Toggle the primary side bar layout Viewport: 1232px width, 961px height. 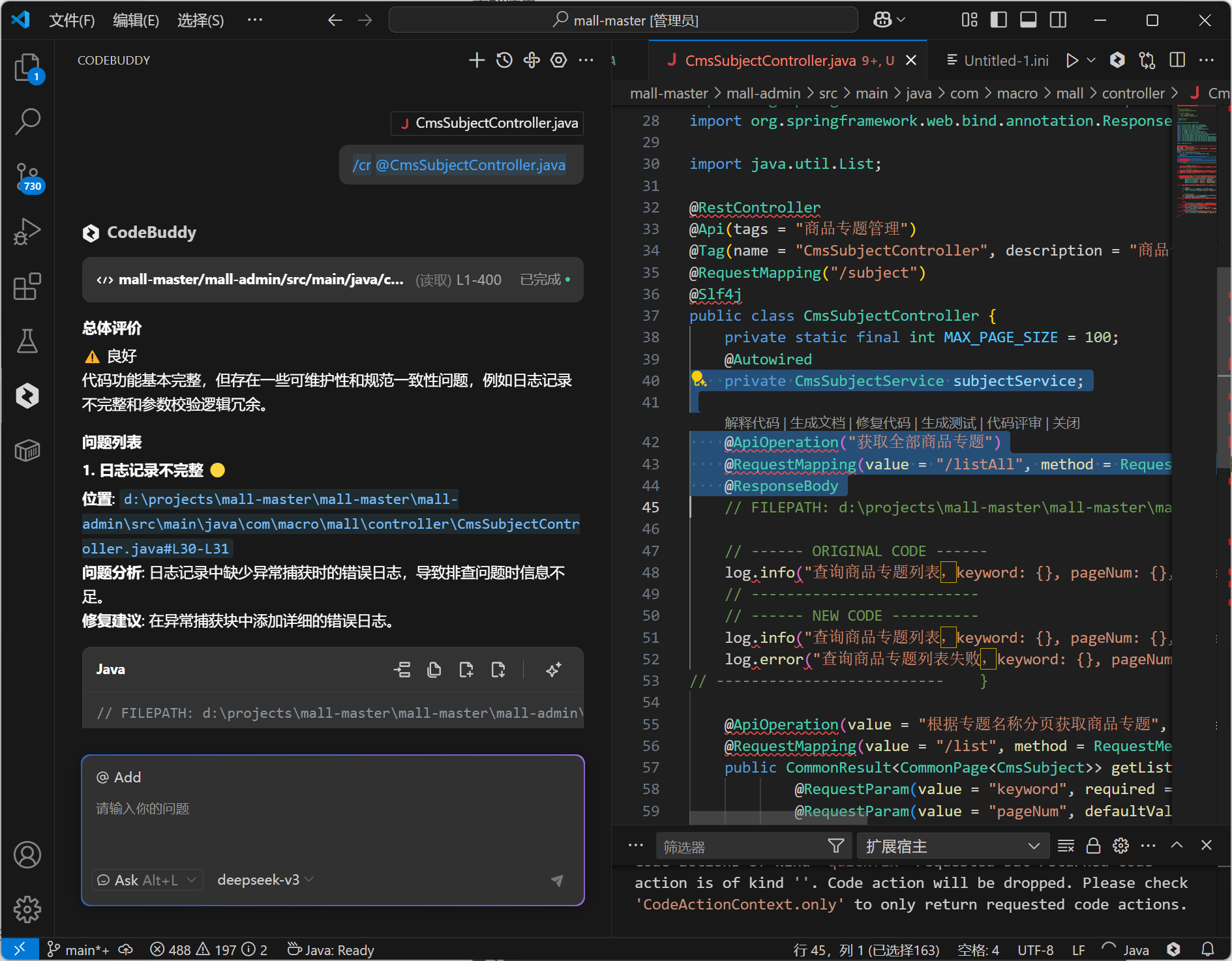pos(998,20)
